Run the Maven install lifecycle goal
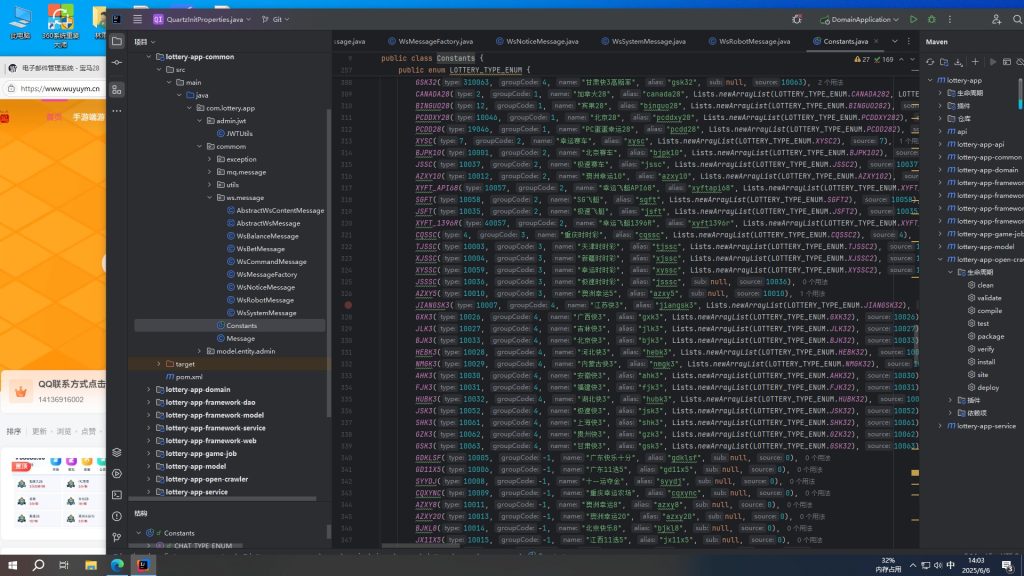 click(x=986, y=362)
